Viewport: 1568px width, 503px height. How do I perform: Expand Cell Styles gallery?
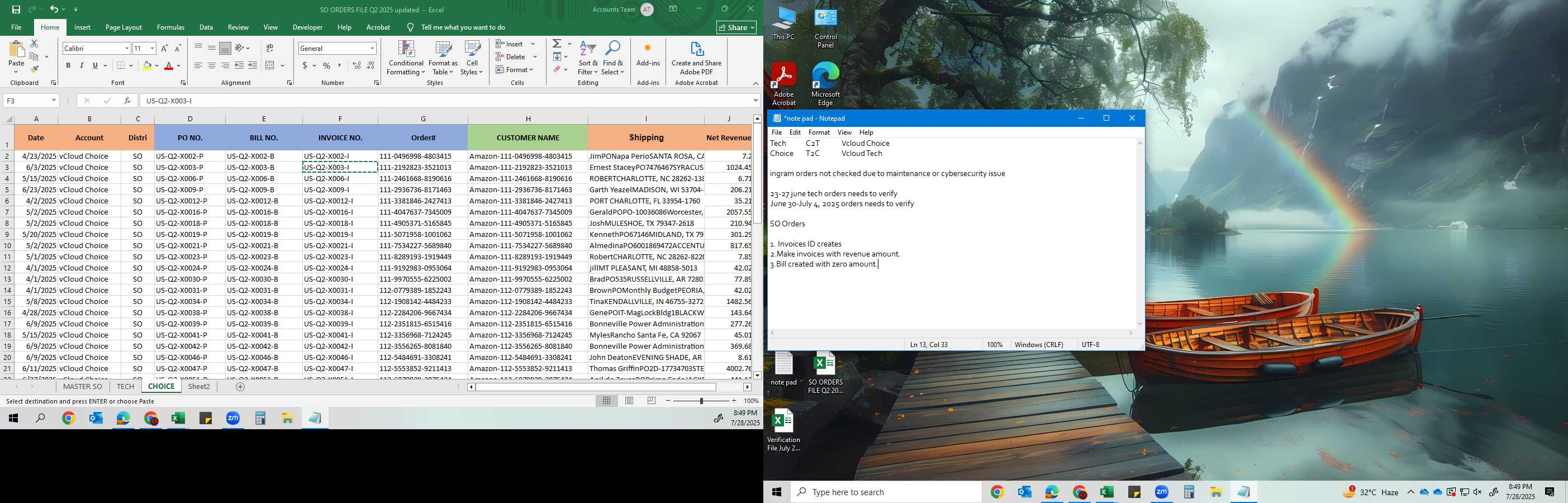[472, 59]
